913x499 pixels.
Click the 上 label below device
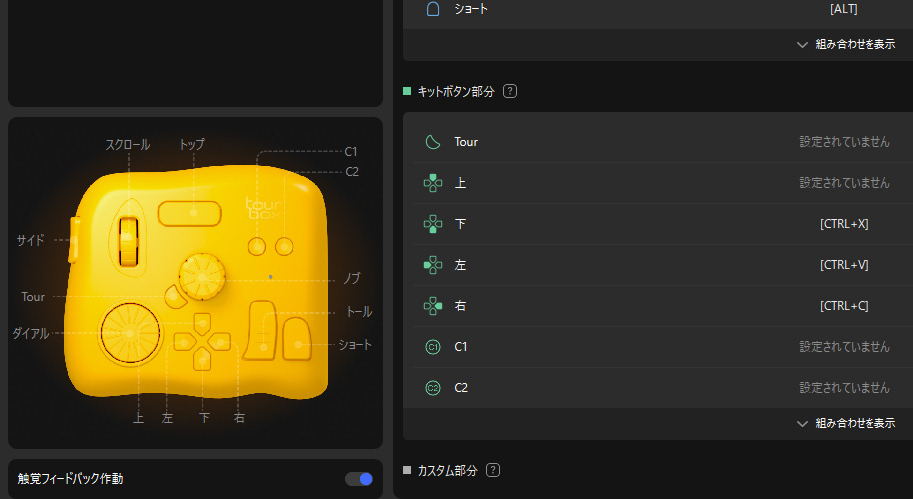point(139,418)
